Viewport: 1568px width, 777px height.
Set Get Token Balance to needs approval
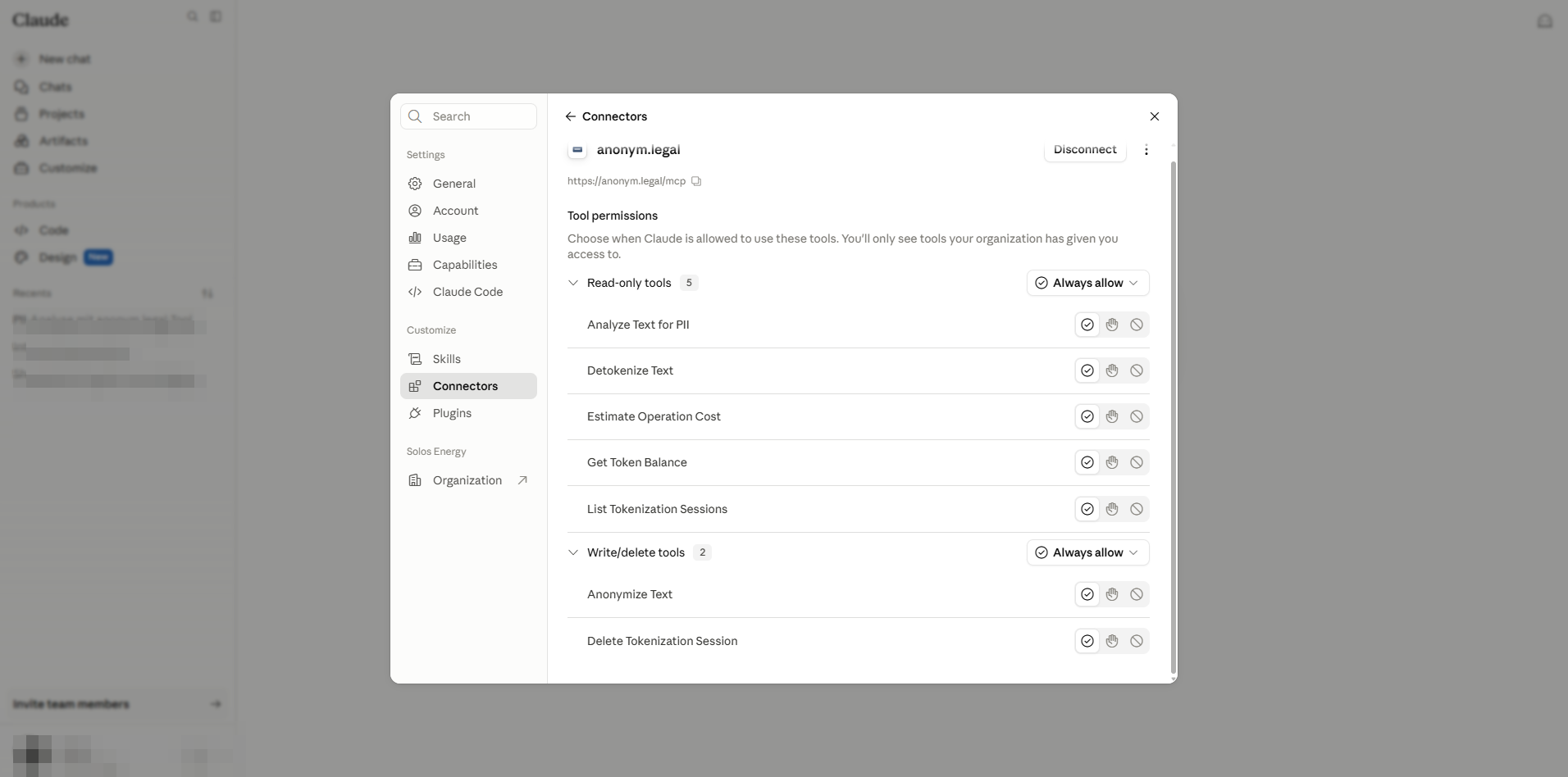[1112, 462]
